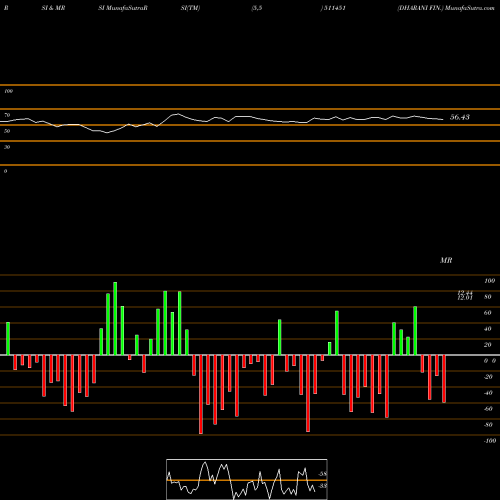Click the end of the white RSI line
Image resolution: width=500 pixels, height=500 pixels.
[443, 119]
